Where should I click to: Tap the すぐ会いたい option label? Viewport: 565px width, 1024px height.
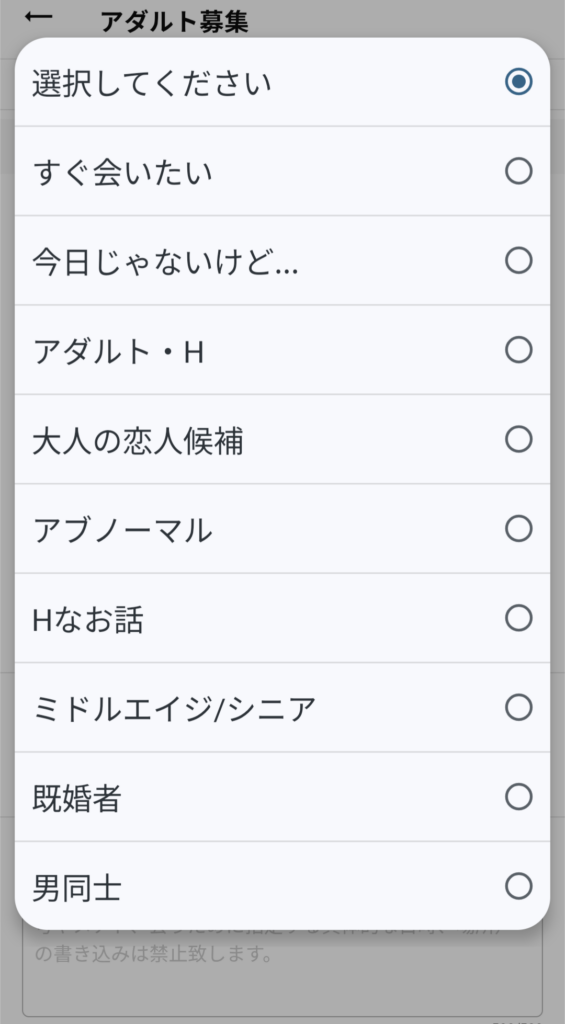[123, 173]
